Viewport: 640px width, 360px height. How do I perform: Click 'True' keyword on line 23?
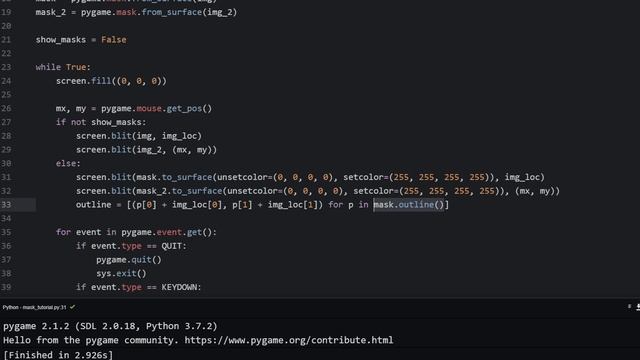[x=76, y=67]
